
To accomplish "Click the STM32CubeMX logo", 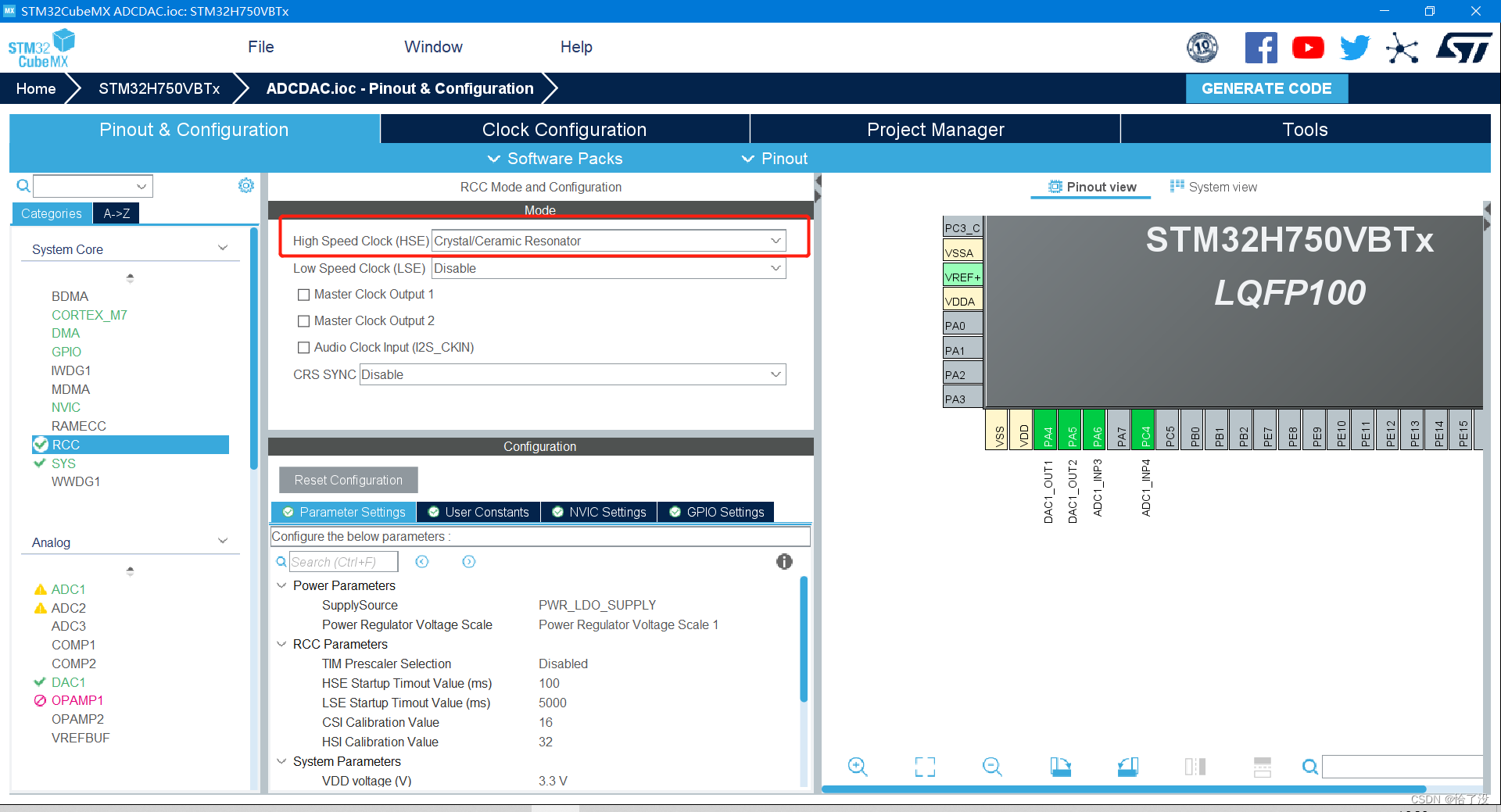I will click(41, 48).
